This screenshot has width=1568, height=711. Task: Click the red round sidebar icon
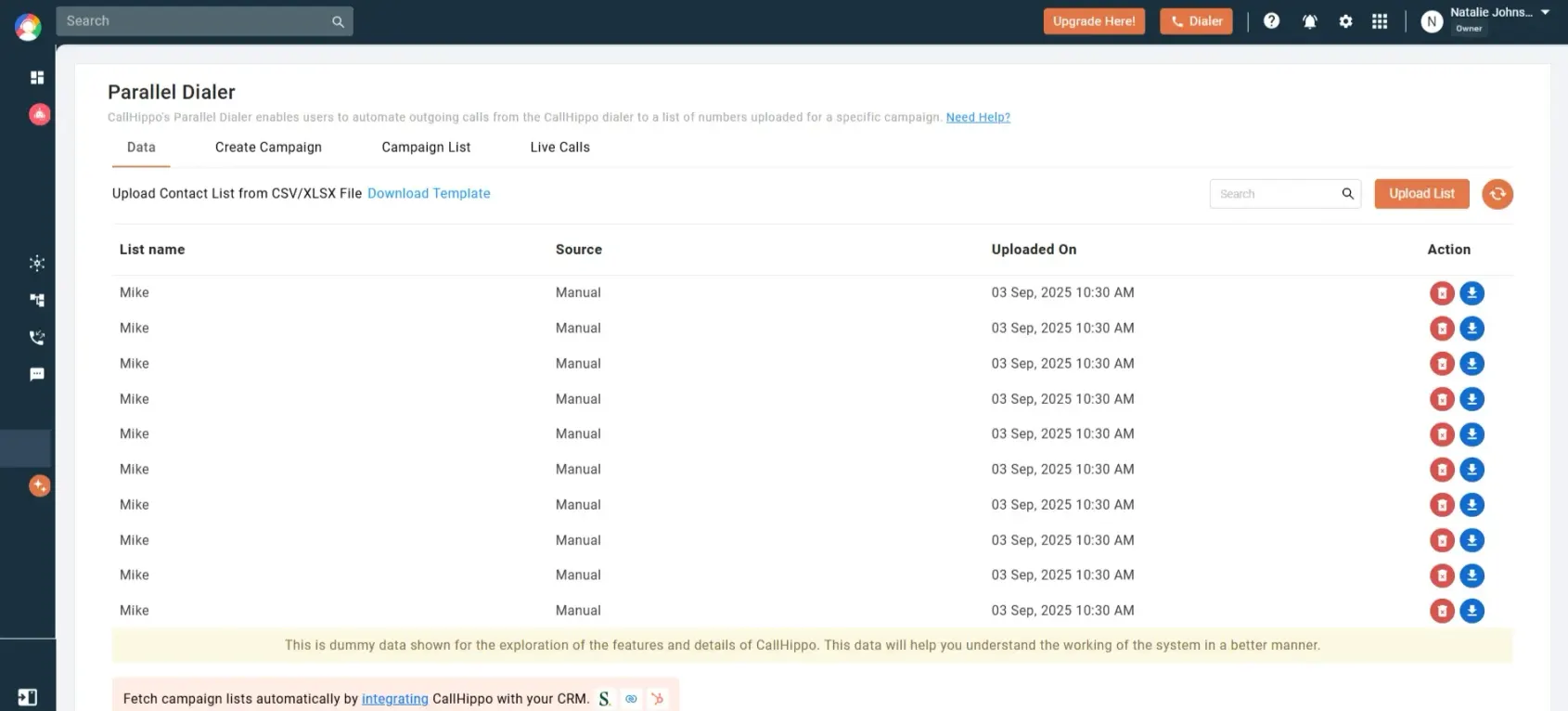(39, 114)
